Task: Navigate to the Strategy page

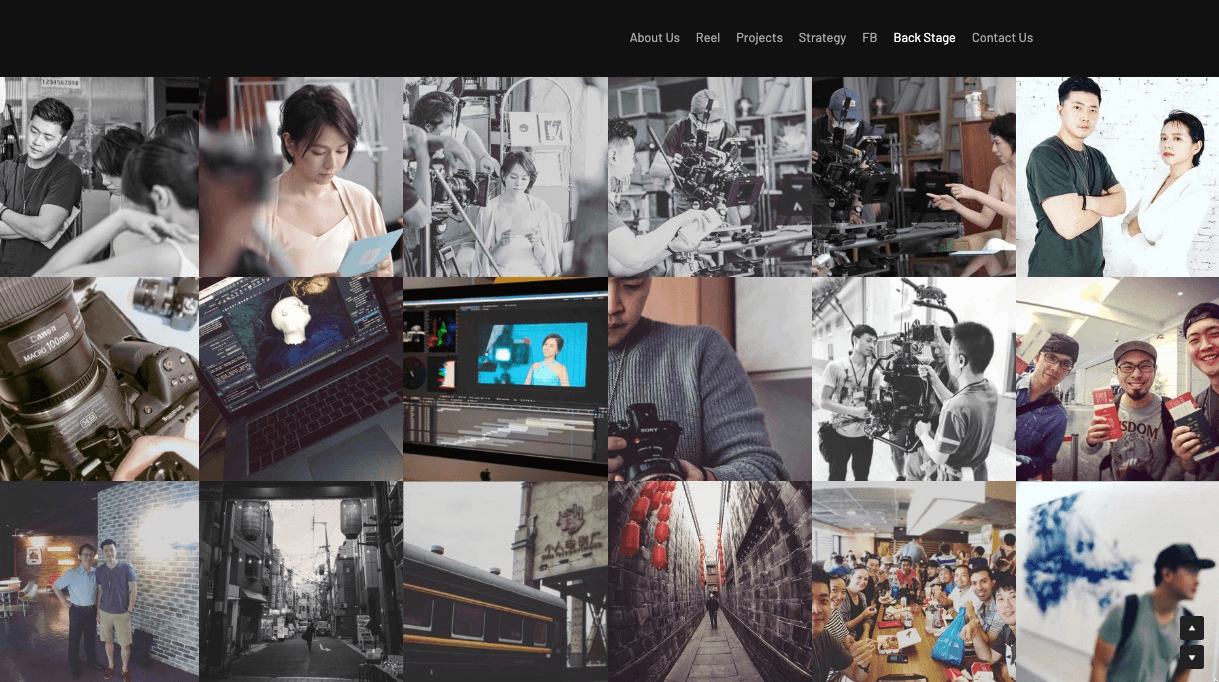Action: pos(822,38)
